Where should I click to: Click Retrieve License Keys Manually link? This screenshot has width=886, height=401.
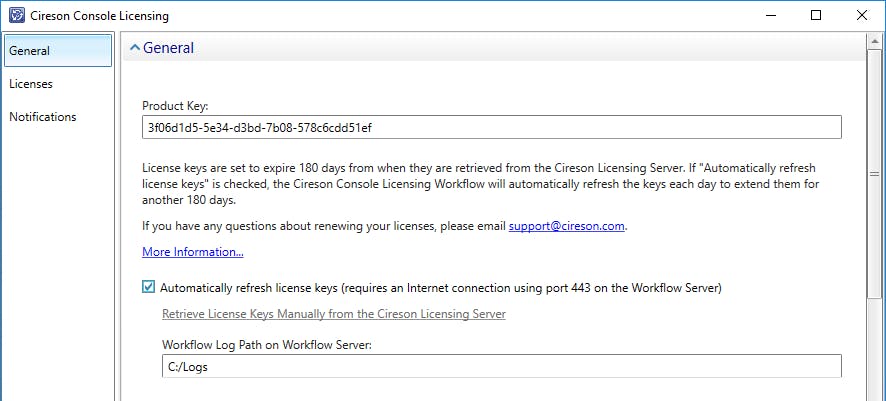(x=334, y=314)
